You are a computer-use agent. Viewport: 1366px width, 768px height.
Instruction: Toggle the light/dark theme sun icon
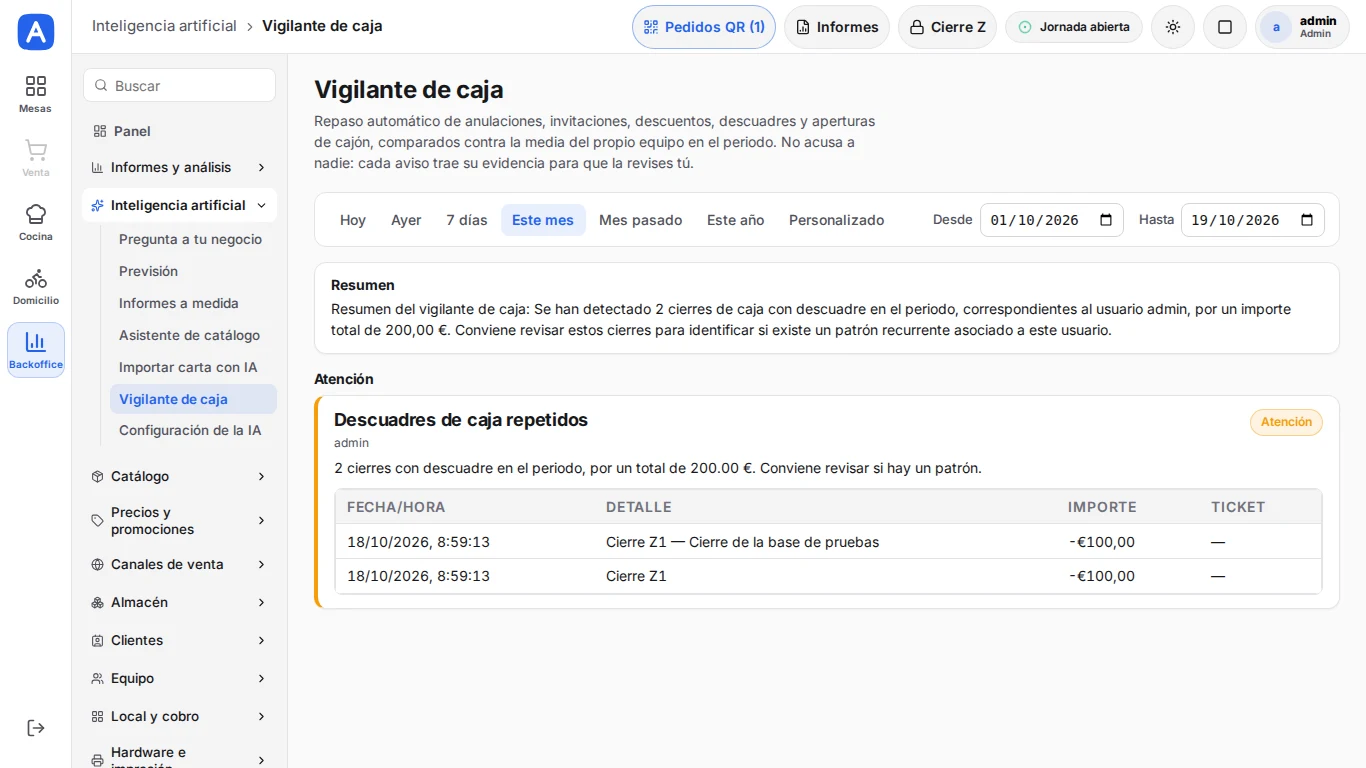point(1173,27)
